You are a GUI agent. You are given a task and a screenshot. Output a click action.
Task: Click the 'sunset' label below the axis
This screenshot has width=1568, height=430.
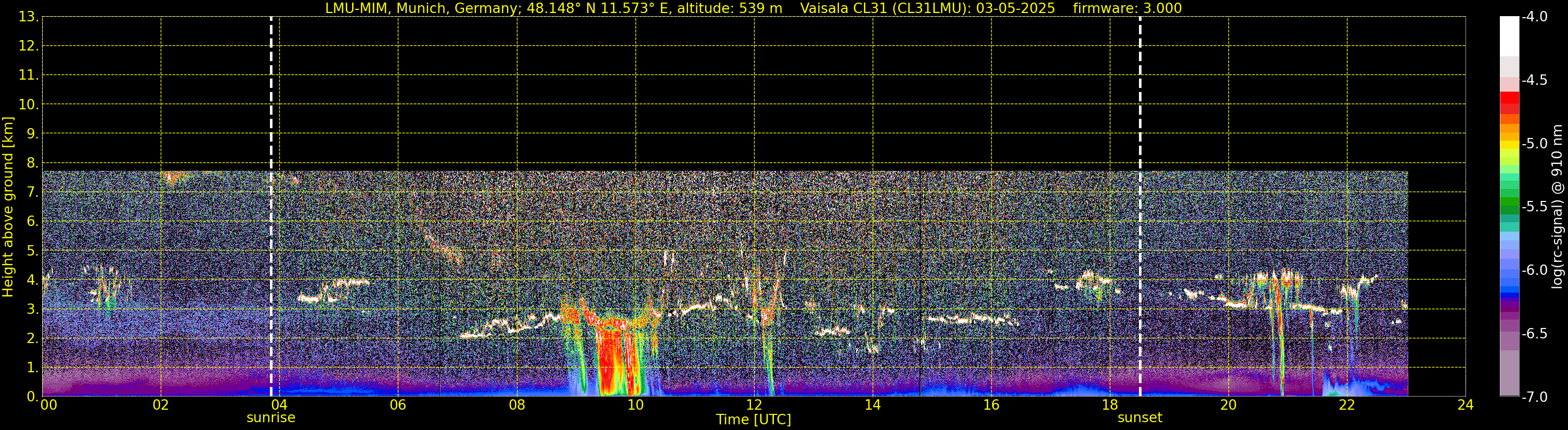coord(1139,418)
